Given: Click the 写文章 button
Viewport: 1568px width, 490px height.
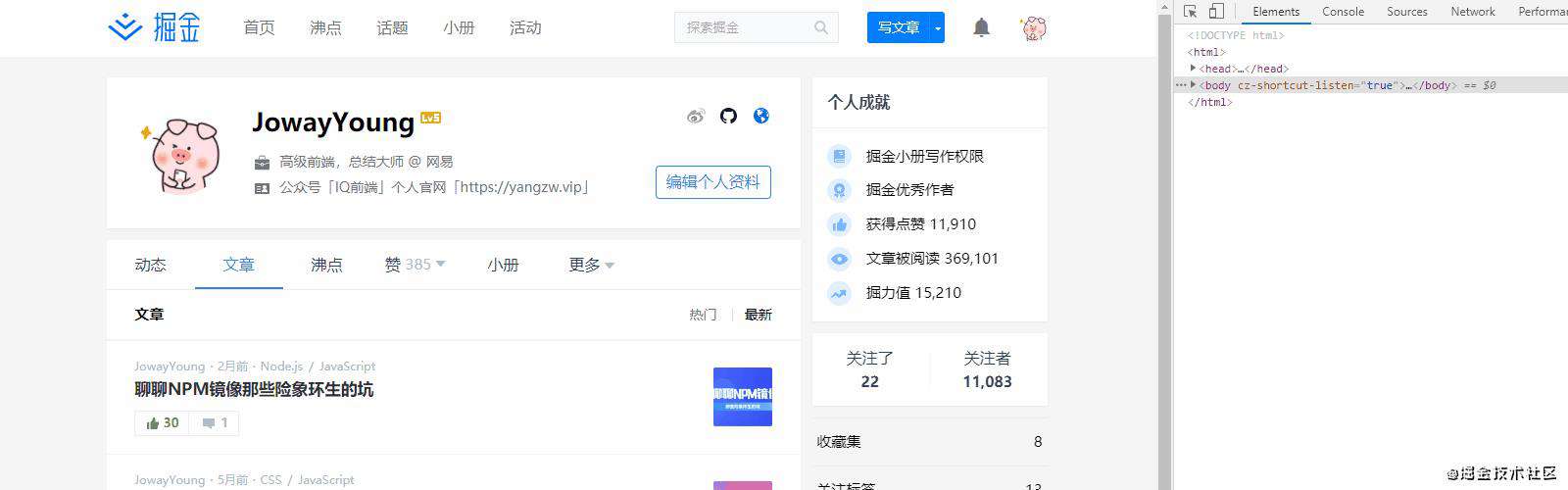Looking at the screenshot, I should point(899,27).
